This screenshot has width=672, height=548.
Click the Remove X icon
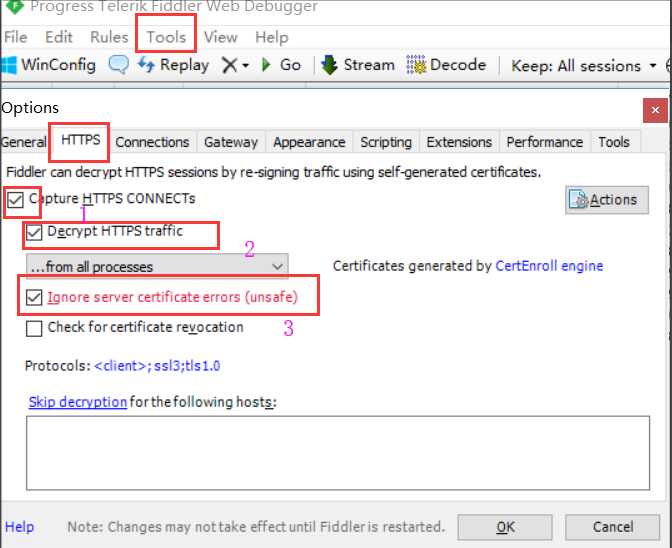(229, 66)
